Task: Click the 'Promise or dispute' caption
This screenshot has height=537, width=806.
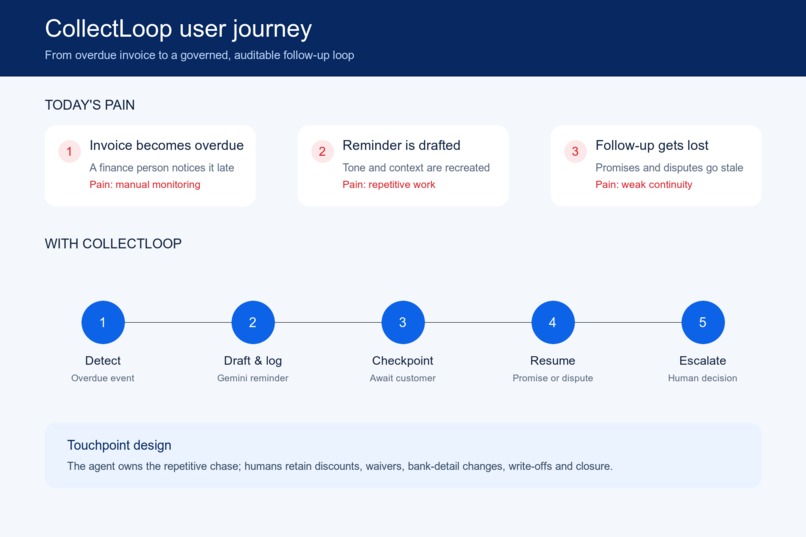Action: [x=553, y=378]
